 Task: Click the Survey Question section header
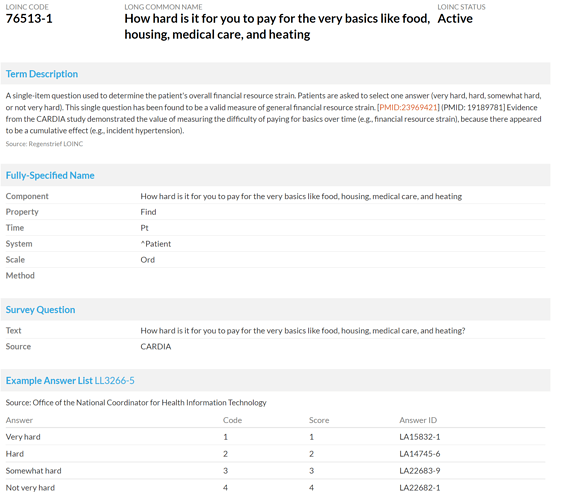click(40, 310)
